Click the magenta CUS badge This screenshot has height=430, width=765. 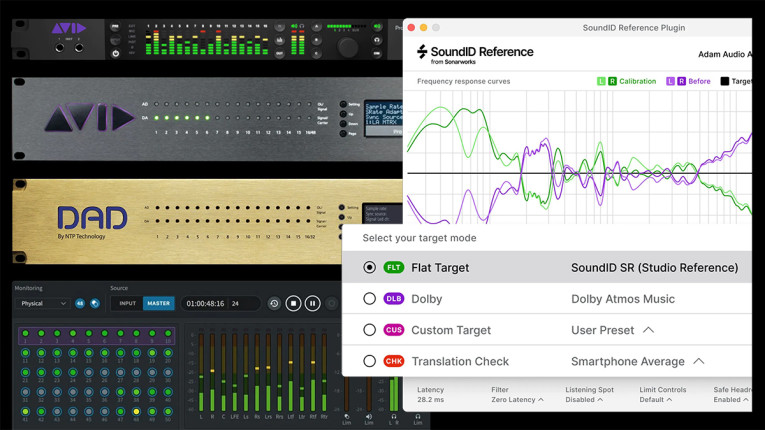pyautogui.click(x=393, y=330)
